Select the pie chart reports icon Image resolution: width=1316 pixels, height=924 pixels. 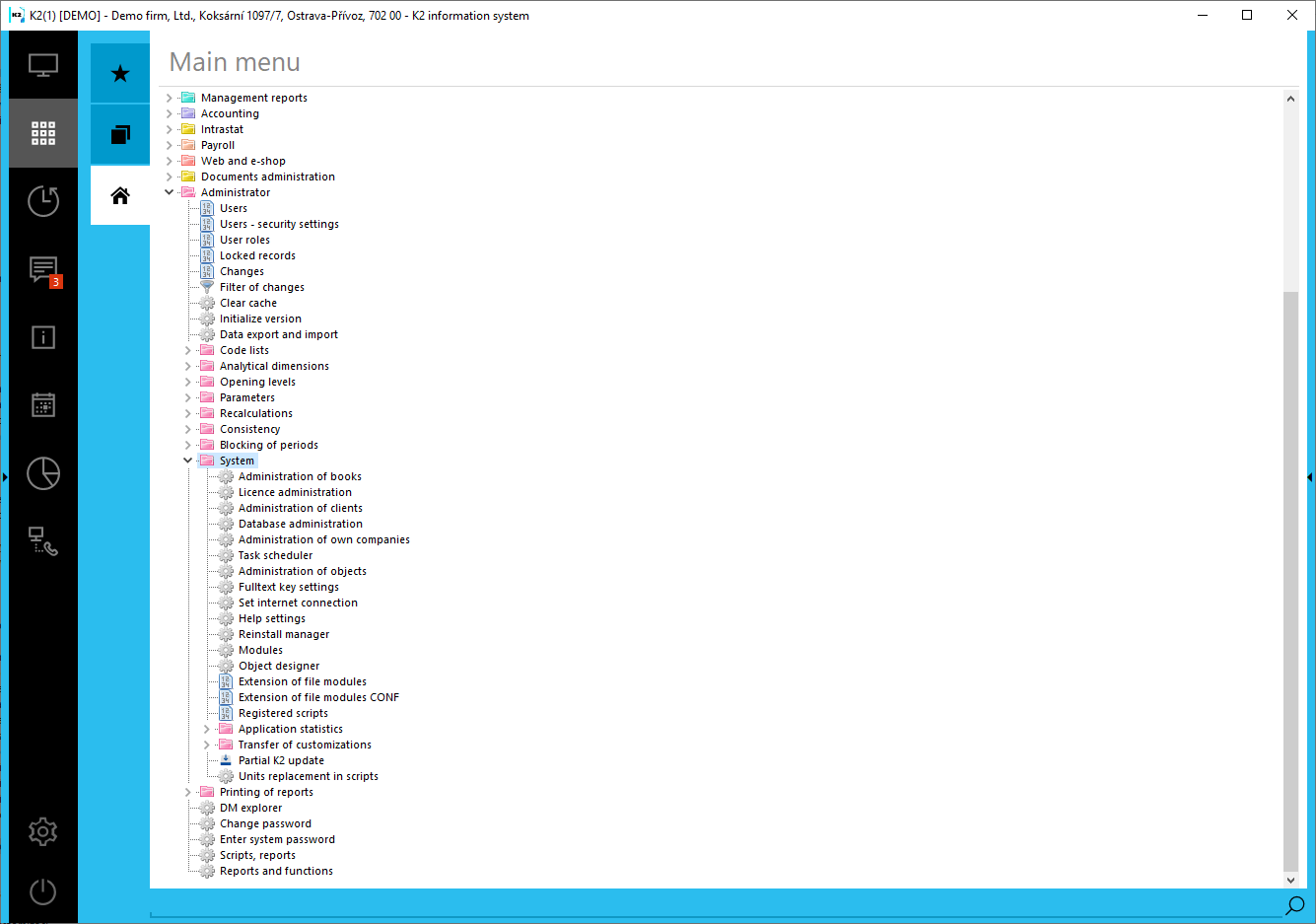[42, 473]
